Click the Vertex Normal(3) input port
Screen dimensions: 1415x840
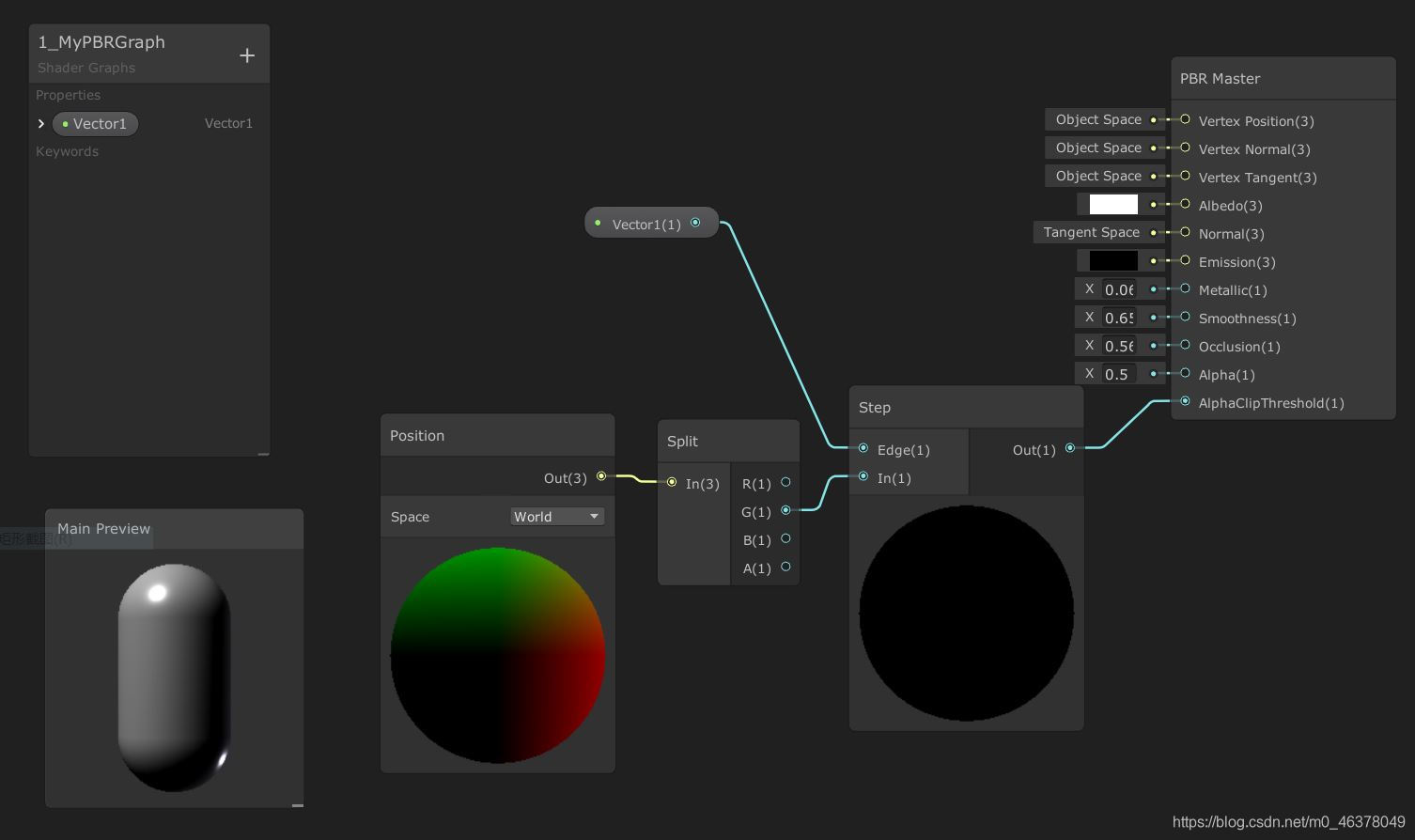[x=1185, y=148]
